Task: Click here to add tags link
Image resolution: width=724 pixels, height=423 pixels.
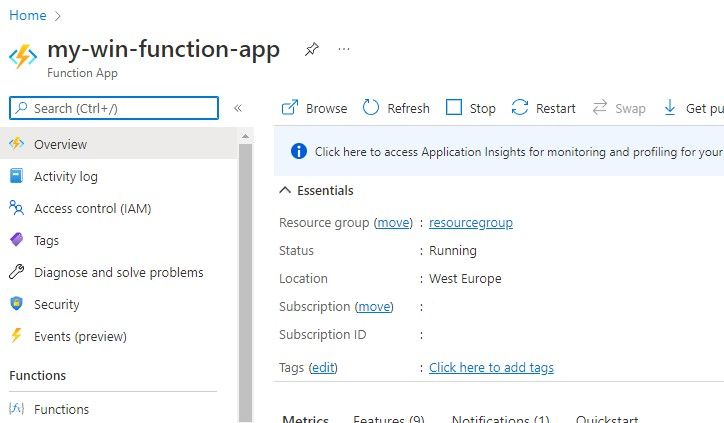Action: pyautogui.click(x=491, y=368)
